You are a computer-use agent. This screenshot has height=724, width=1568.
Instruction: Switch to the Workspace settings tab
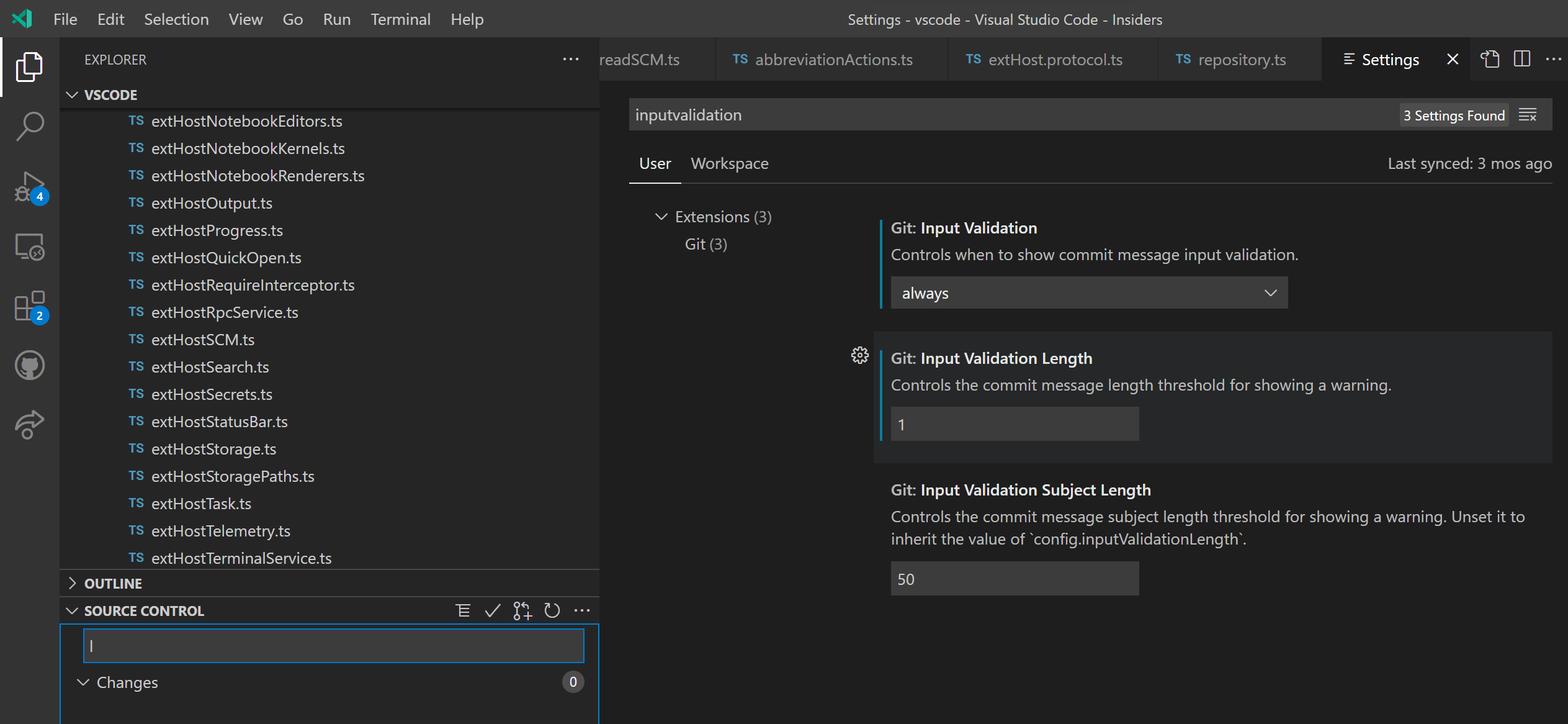[730, 163]
